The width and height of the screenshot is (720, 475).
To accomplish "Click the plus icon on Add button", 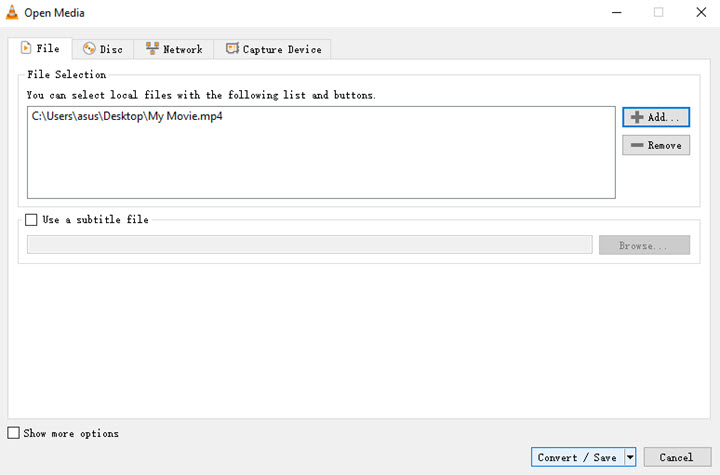I will point(636,117).
